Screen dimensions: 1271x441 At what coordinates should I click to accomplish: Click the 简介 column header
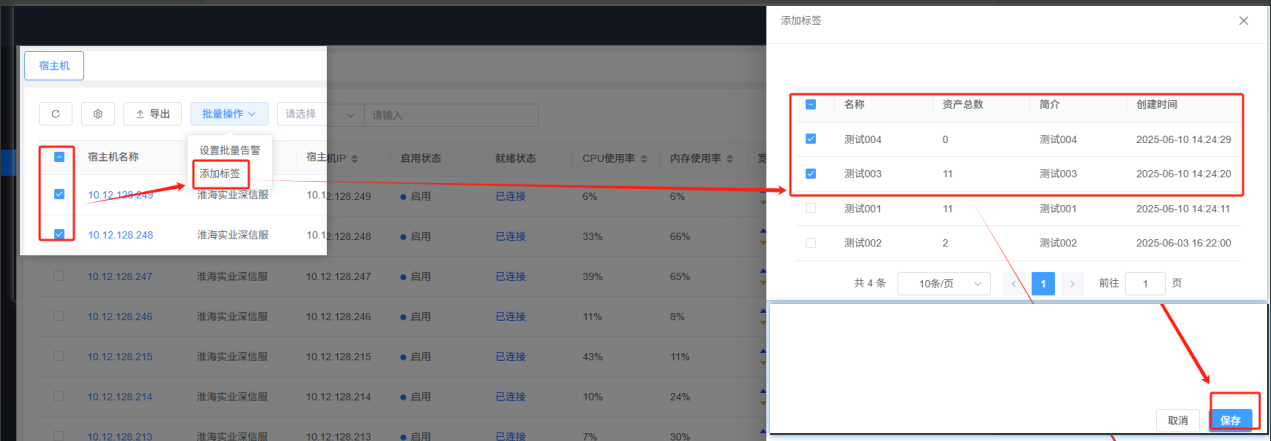pos(1050,104)
